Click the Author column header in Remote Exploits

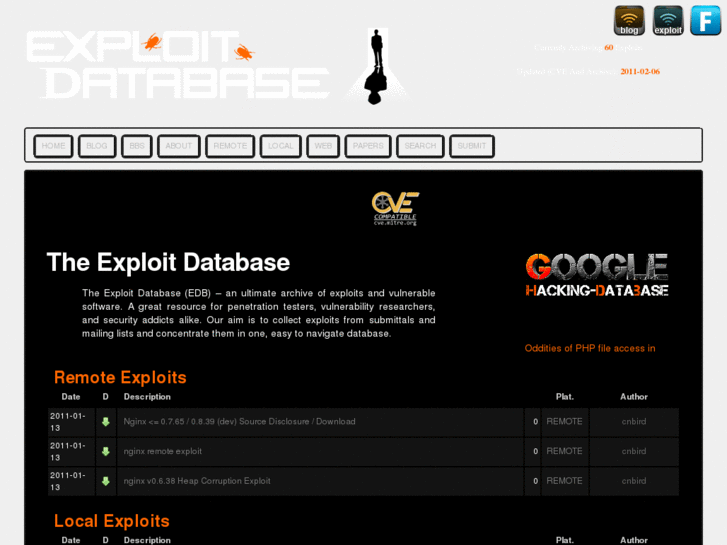click(634, 397)
